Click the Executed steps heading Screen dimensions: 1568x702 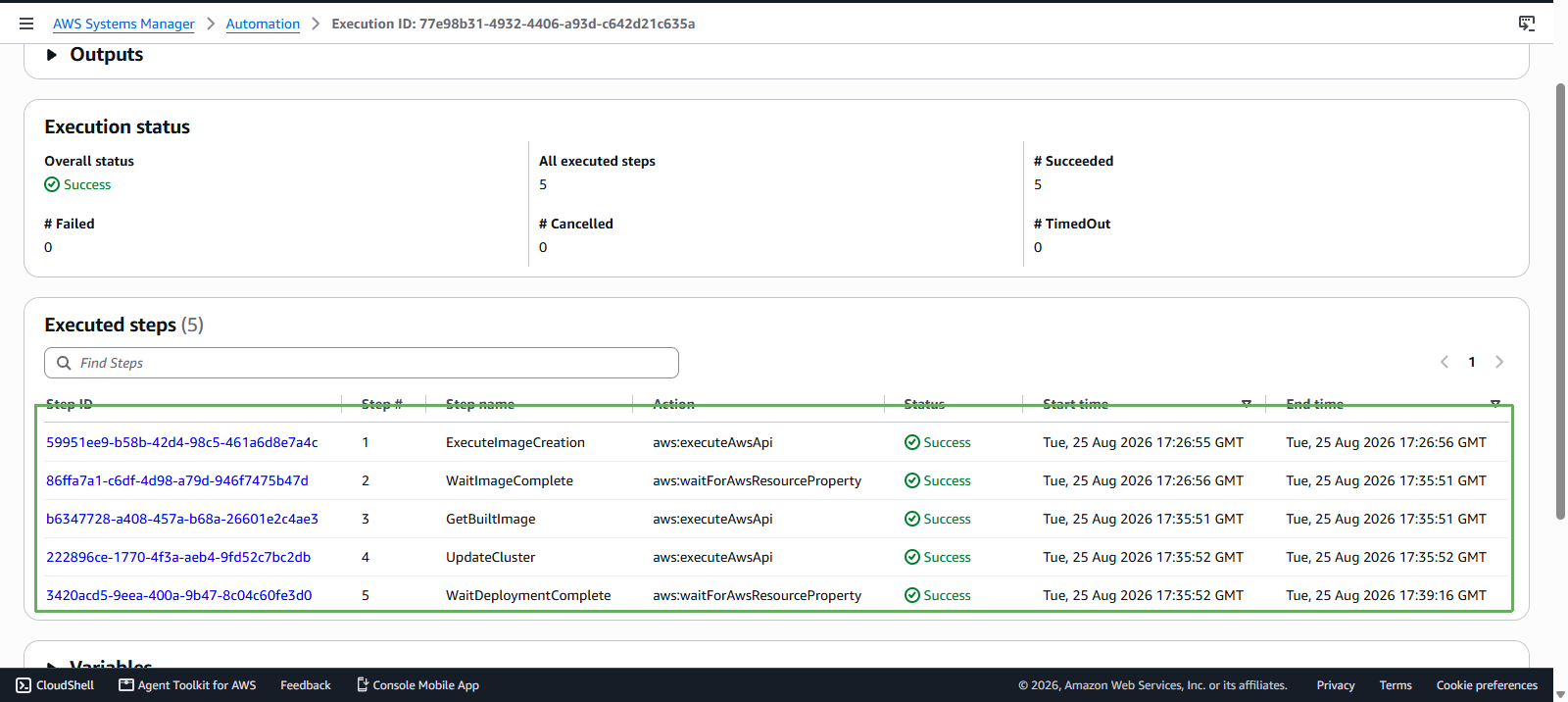tap(123, 325)
